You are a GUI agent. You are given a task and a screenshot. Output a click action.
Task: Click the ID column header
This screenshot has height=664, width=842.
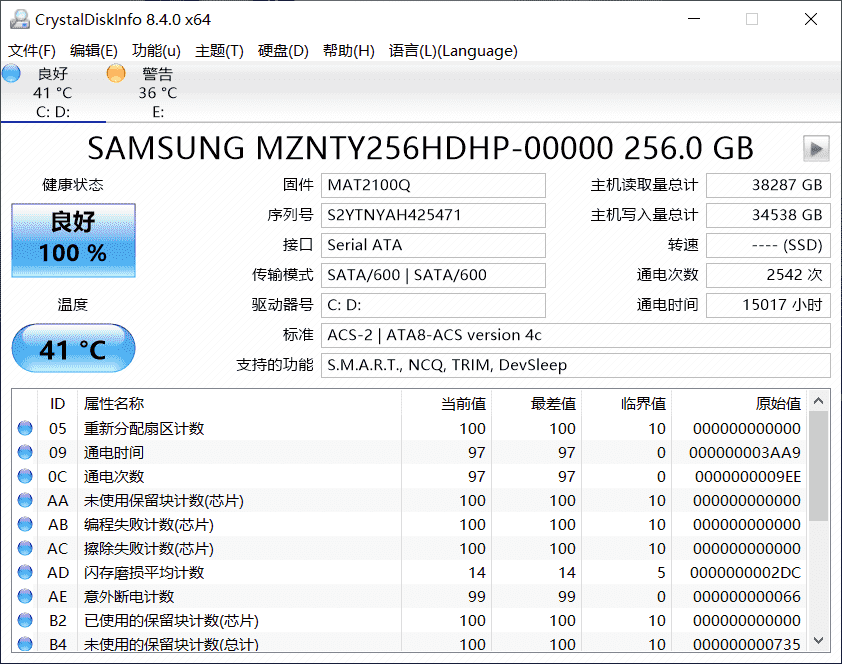click(57, 404)
